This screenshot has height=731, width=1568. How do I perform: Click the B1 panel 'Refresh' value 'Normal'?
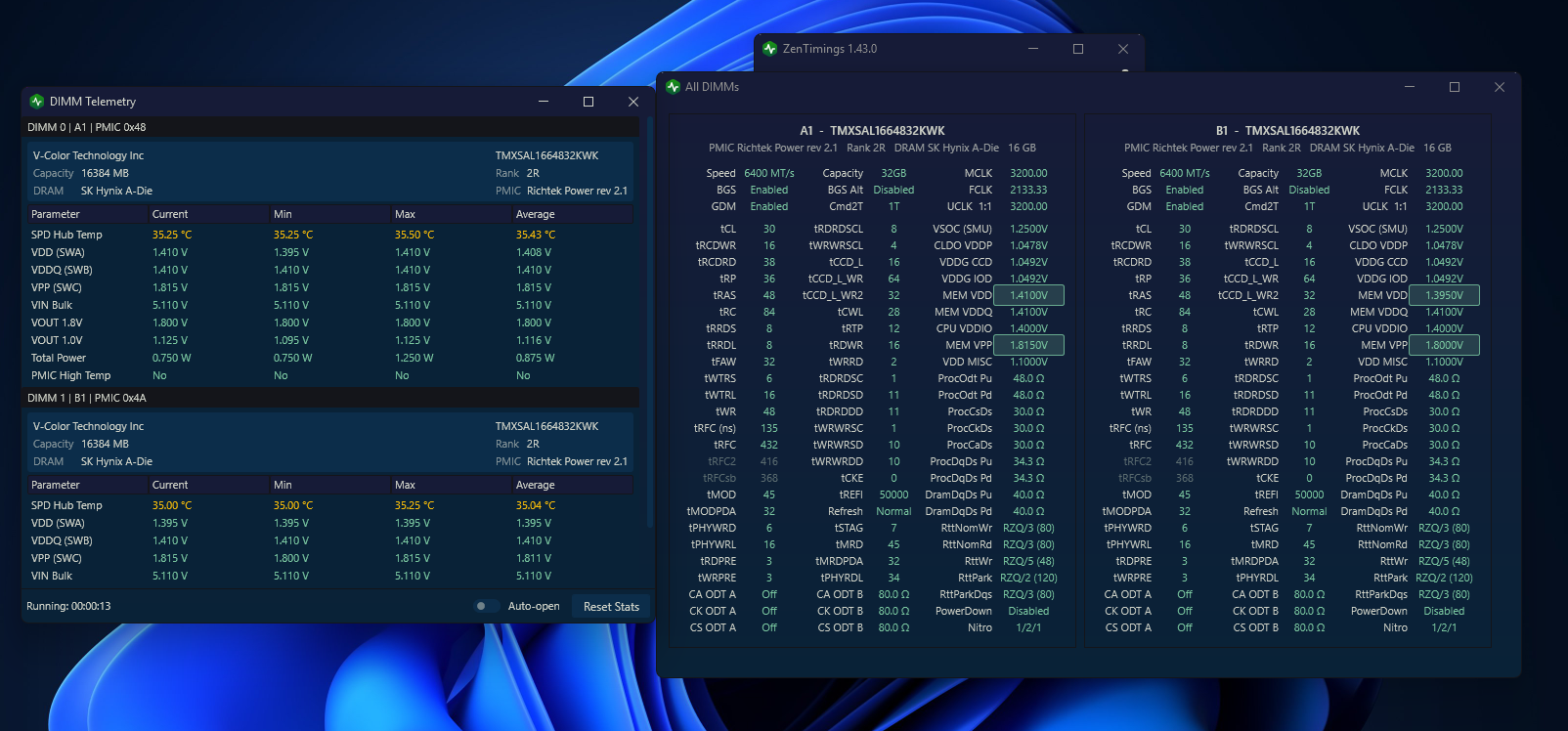click(x=1309, y=511)
